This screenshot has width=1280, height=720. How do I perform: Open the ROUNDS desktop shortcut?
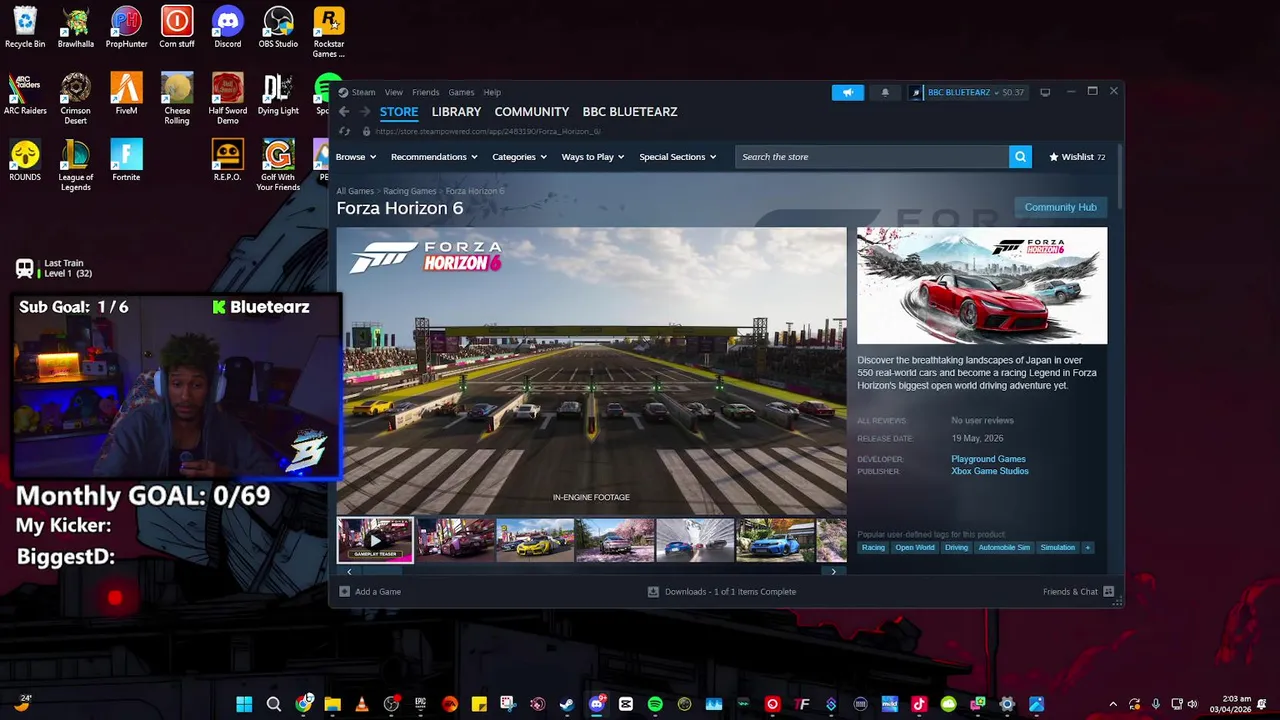coord(25,160)
